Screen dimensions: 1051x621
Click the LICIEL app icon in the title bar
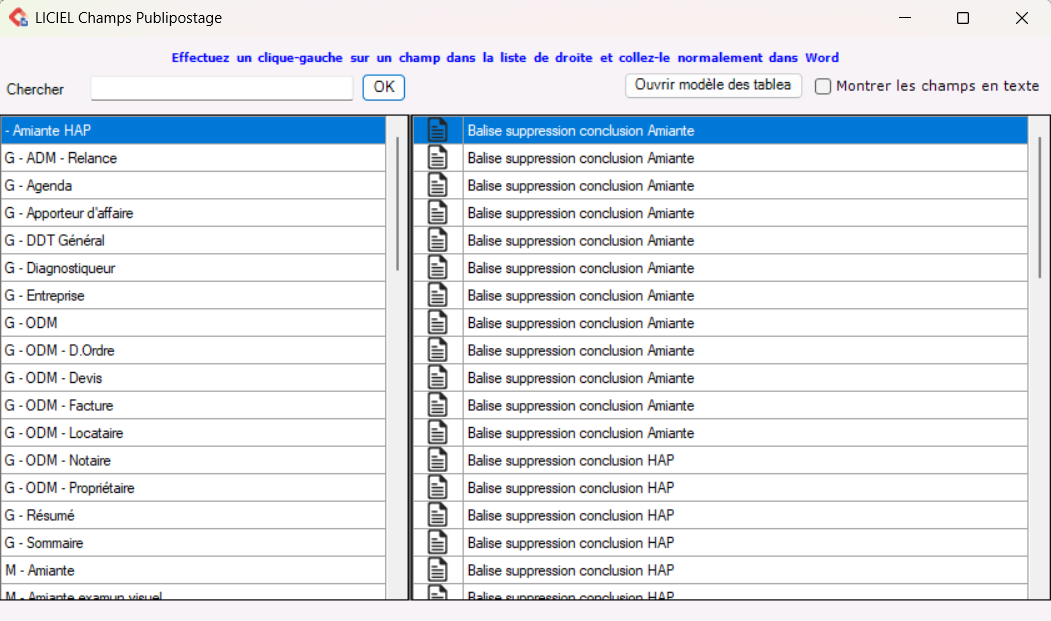(18, 18)
